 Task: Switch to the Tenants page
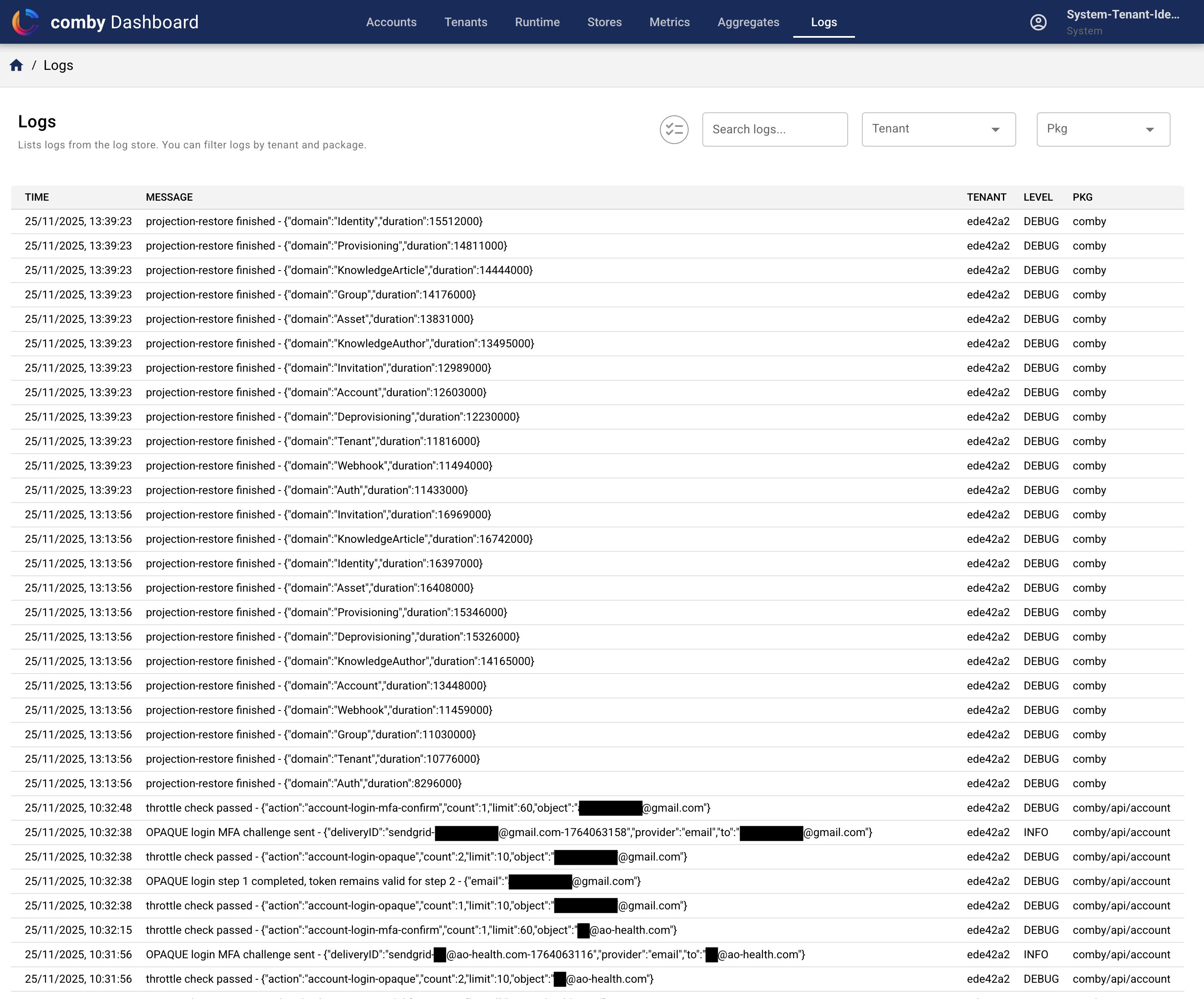(466, 22)
